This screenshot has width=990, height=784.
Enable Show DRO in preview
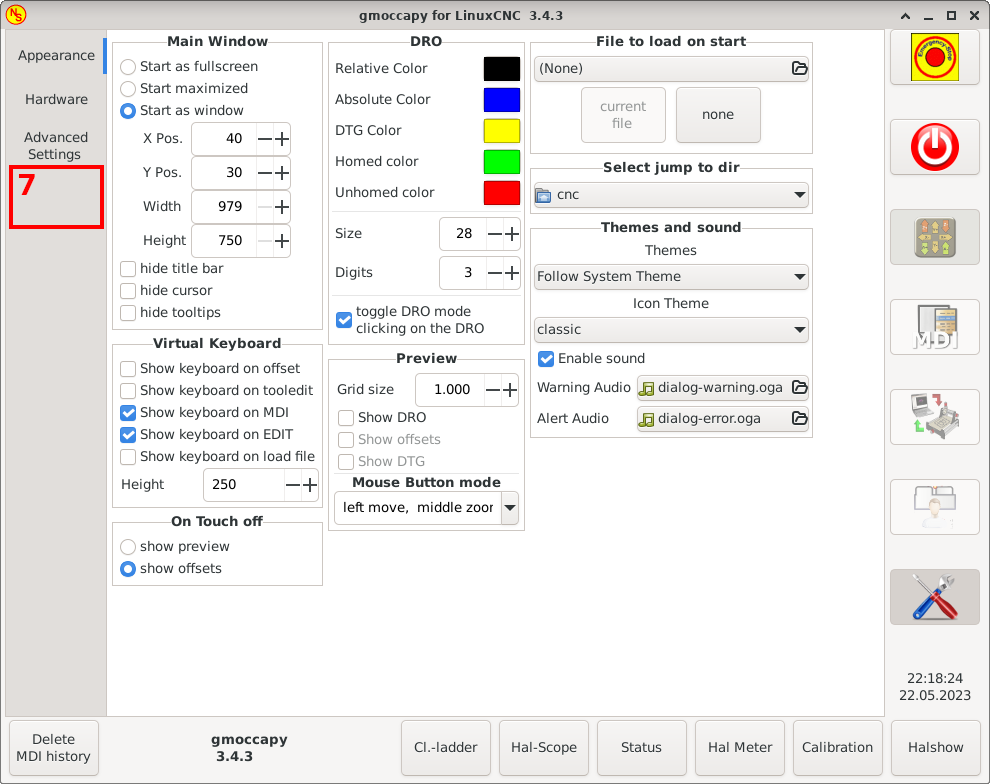click(346, 418)
